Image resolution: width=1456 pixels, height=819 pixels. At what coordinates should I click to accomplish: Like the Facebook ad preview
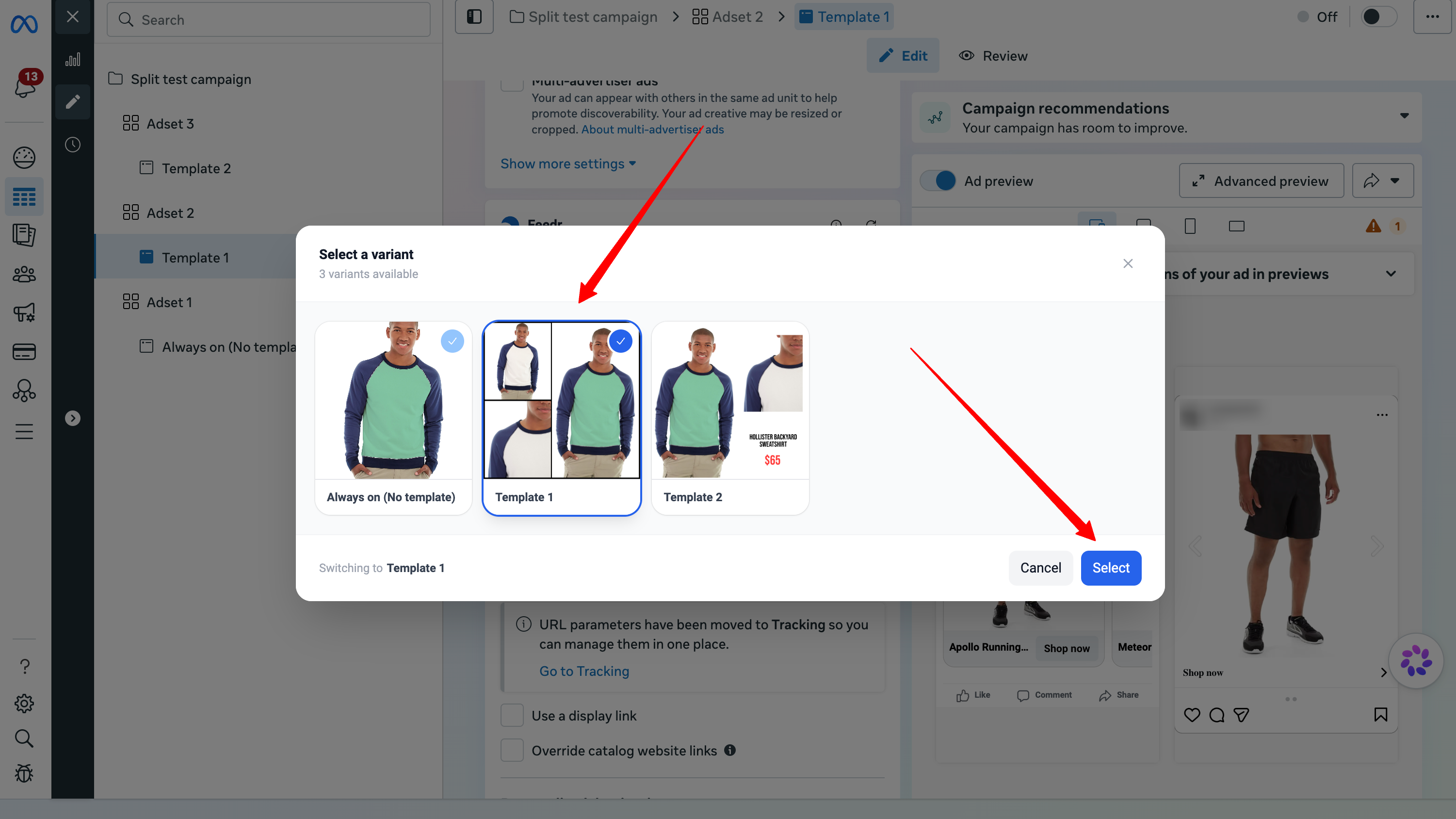coord(973,695)
